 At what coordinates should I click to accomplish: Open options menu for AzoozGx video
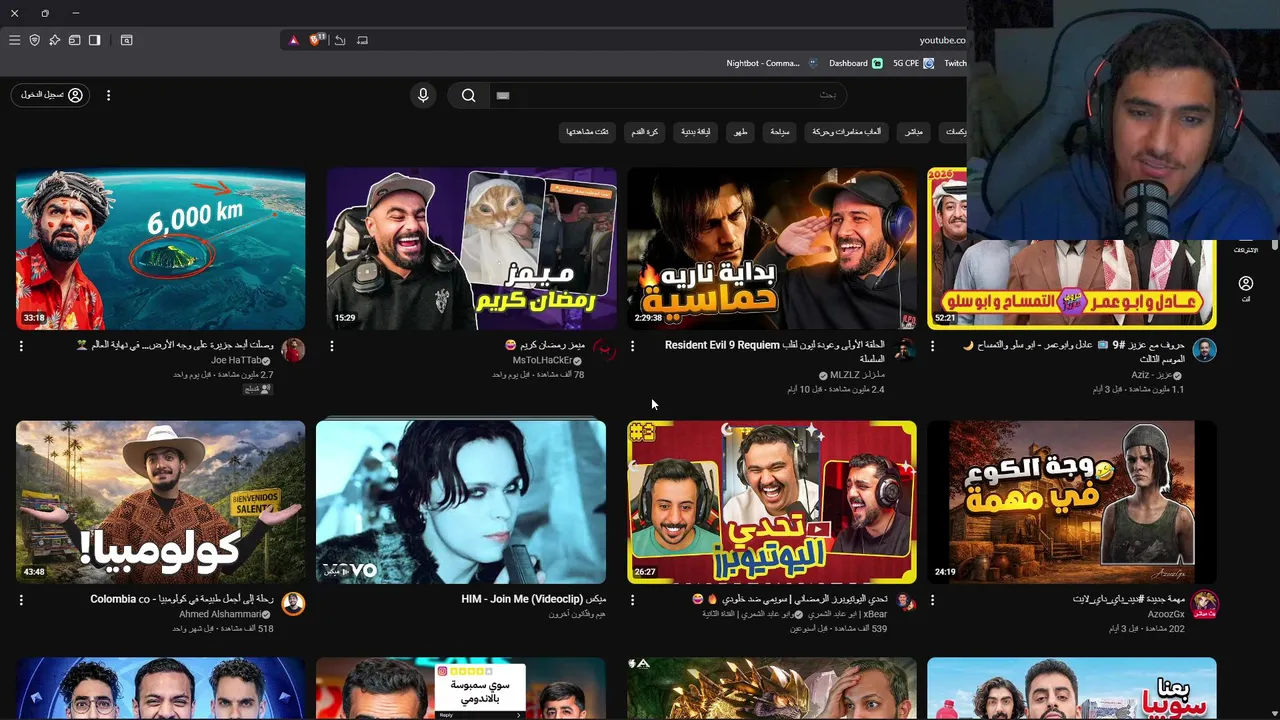tap(932, 600)
